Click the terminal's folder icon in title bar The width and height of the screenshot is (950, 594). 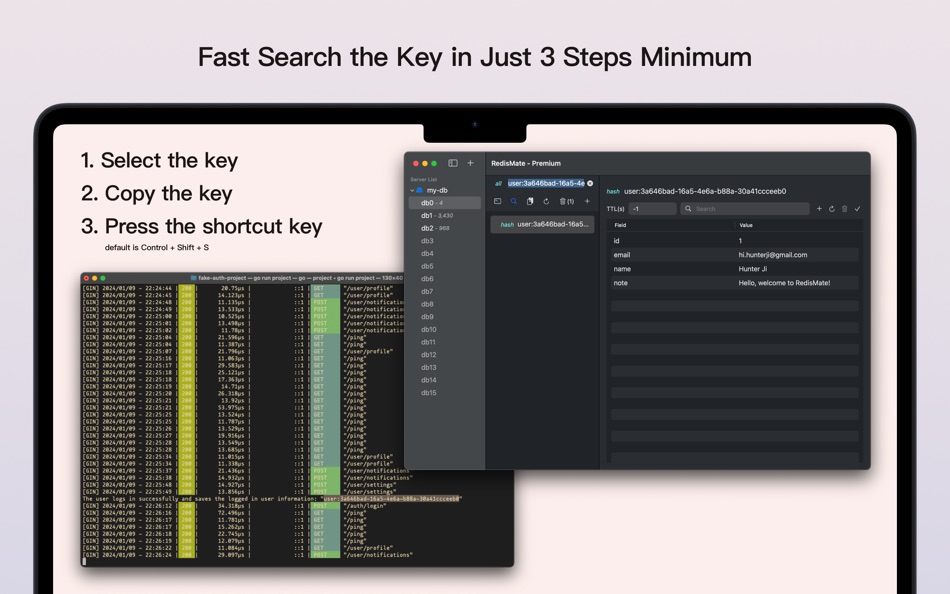coord(193,278)
